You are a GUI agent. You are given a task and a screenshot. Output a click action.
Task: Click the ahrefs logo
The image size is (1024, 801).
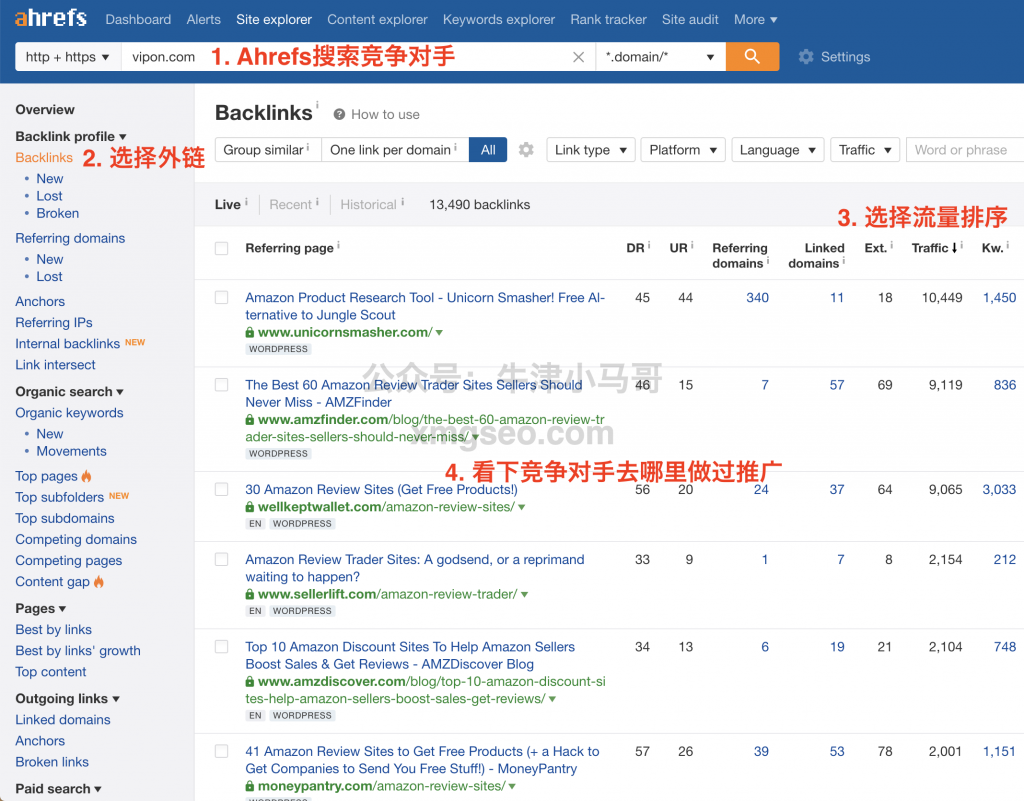(x=51, y=18)
